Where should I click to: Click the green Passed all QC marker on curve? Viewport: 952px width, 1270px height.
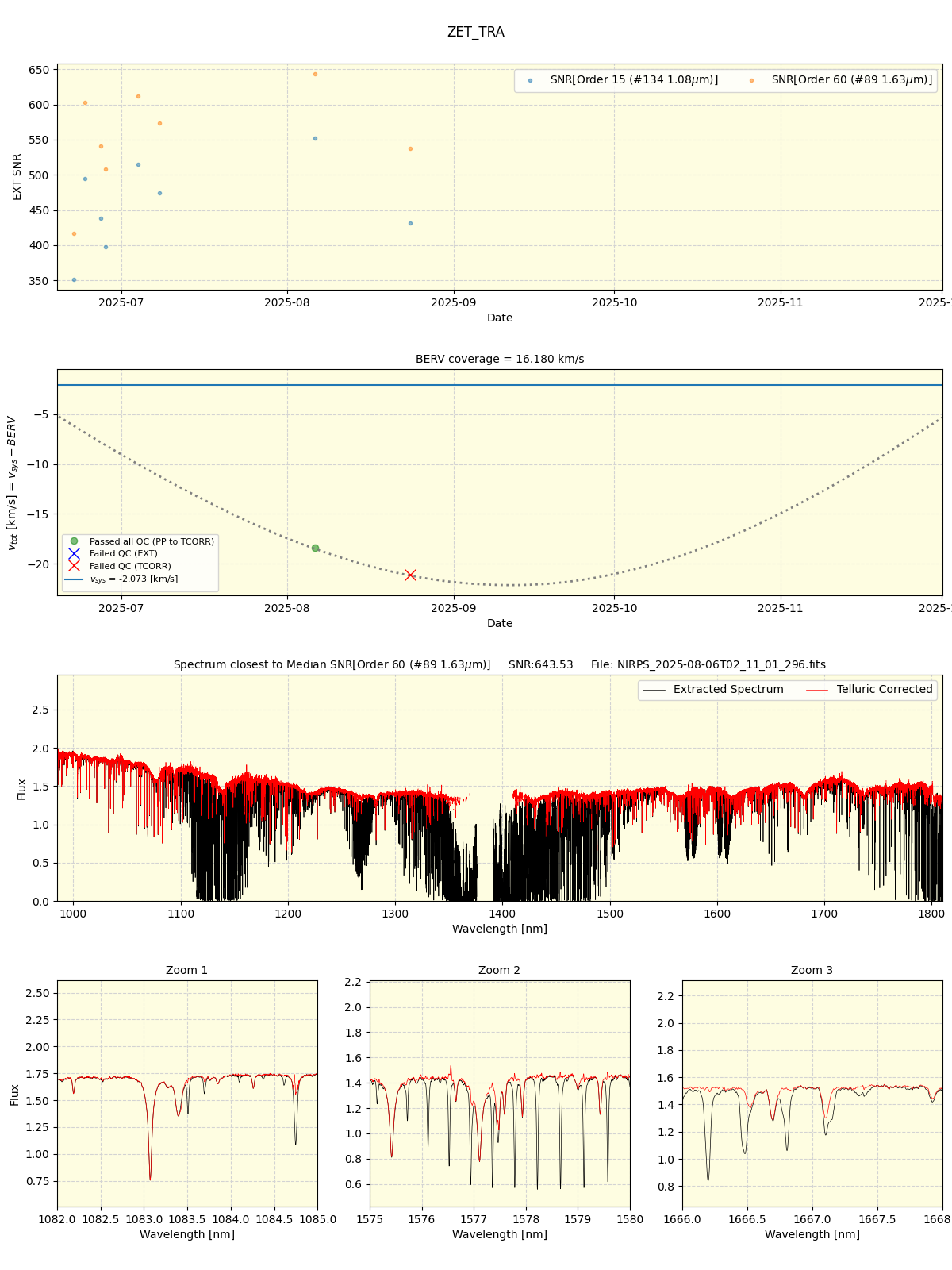[315, 548]
